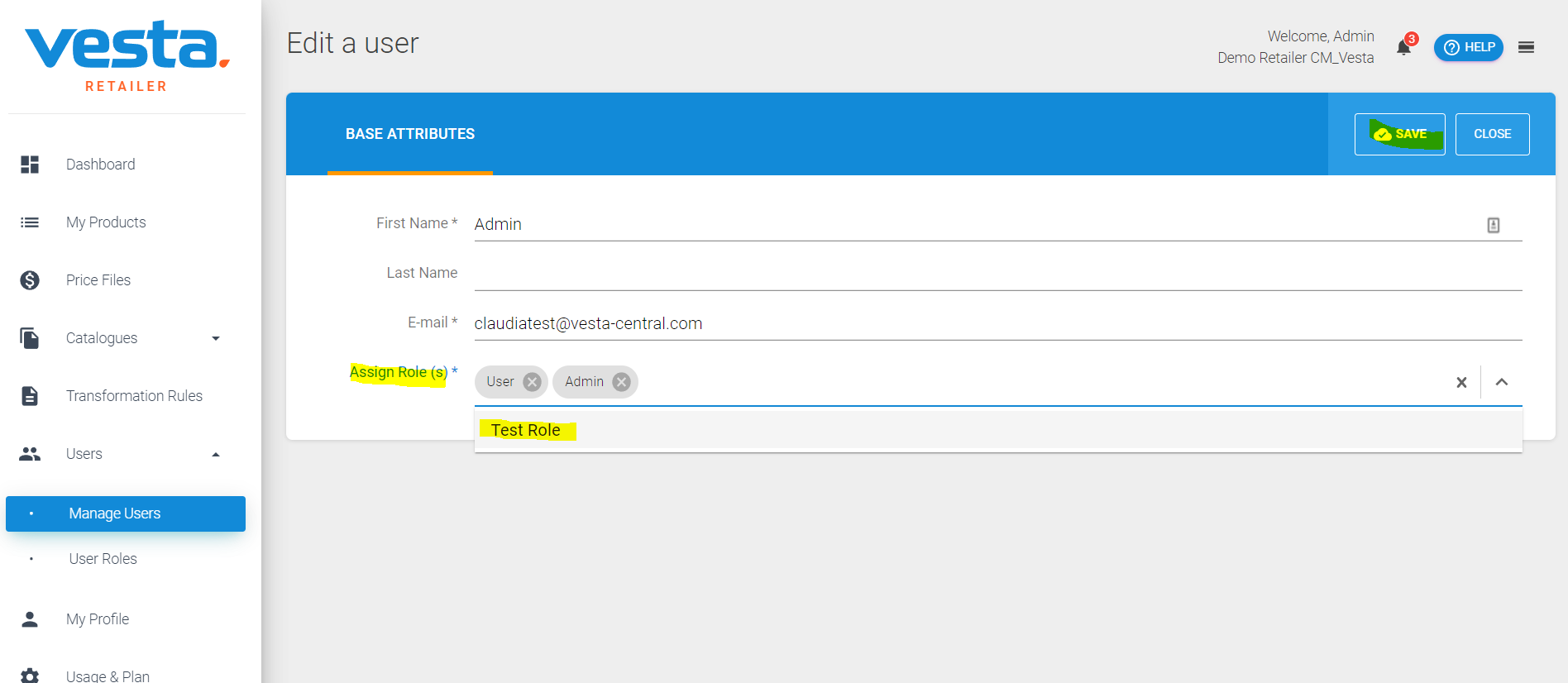Click the Transformation Rules document icon

(30, 396)
